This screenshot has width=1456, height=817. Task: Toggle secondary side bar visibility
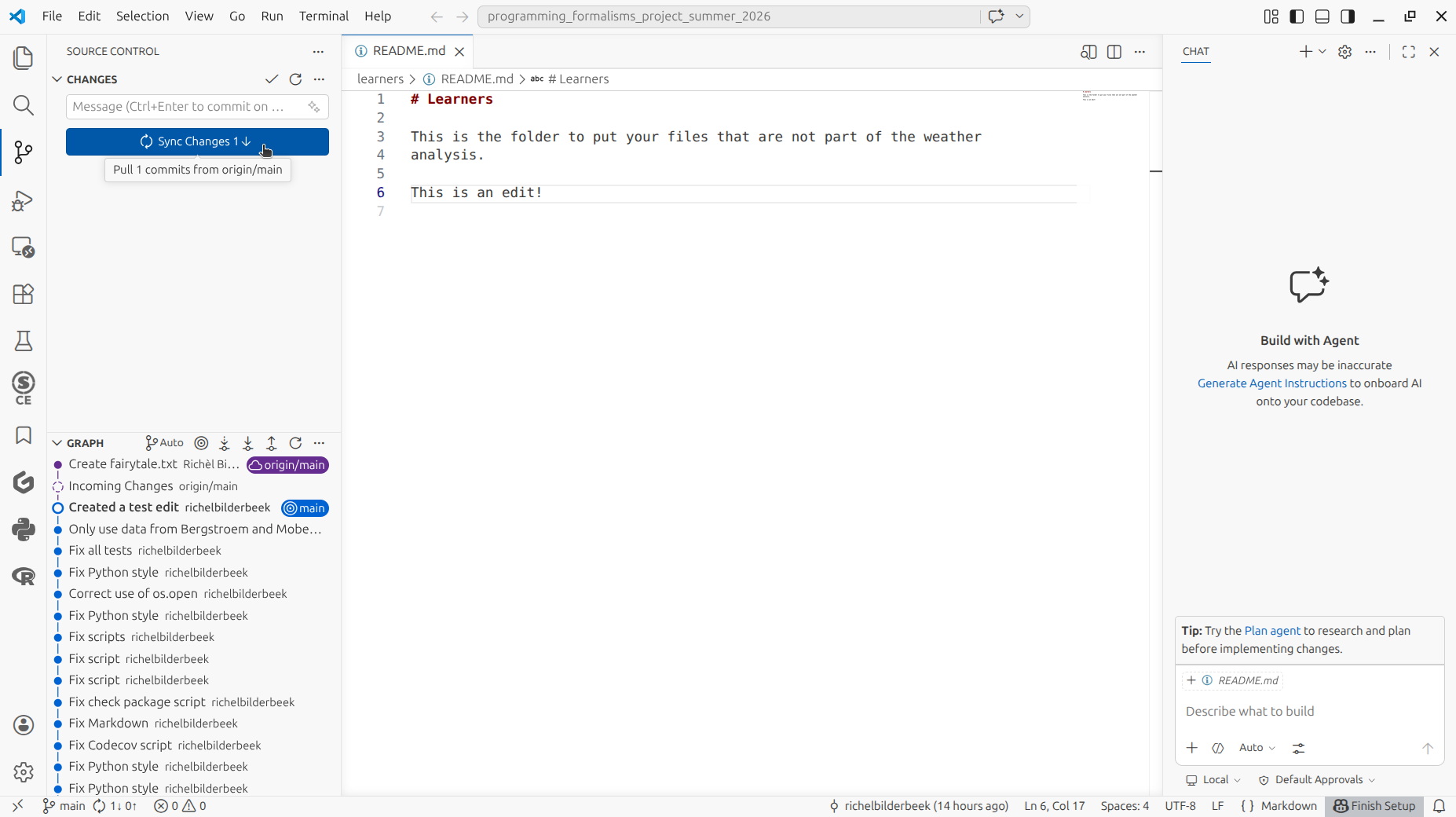pyautogui.click(x=1348, y=16)
